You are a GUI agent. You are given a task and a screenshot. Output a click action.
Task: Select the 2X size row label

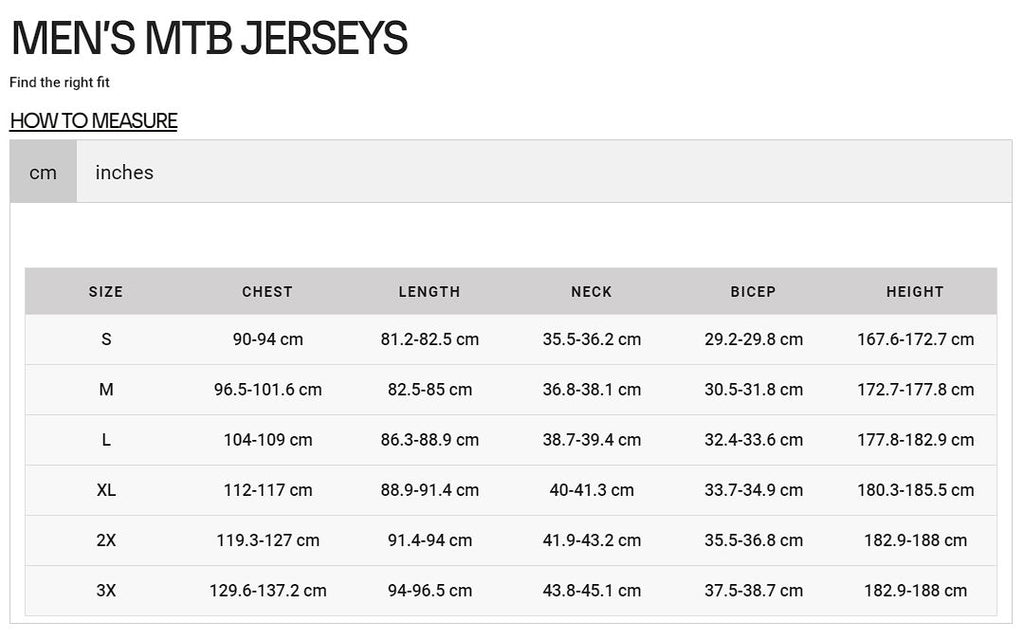tap(106, 541)
